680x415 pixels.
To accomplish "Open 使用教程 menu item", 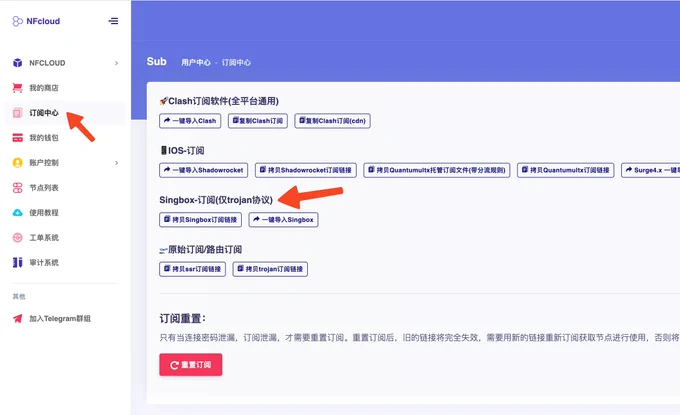I will coord(65,212).
